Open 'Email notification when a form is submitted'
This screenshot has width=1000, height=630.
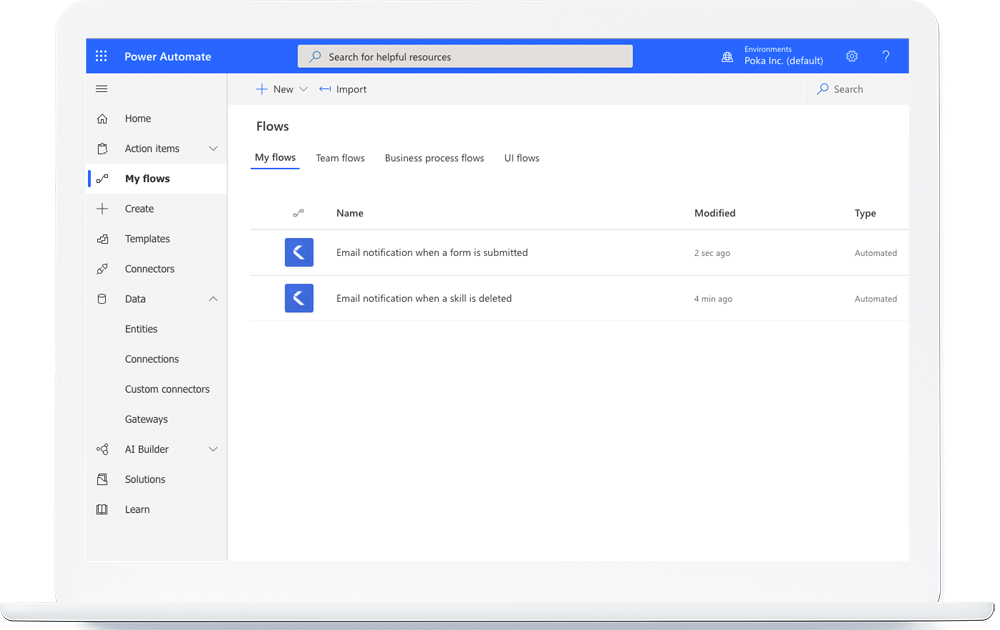pyautogui.click(x=432, y=253)
